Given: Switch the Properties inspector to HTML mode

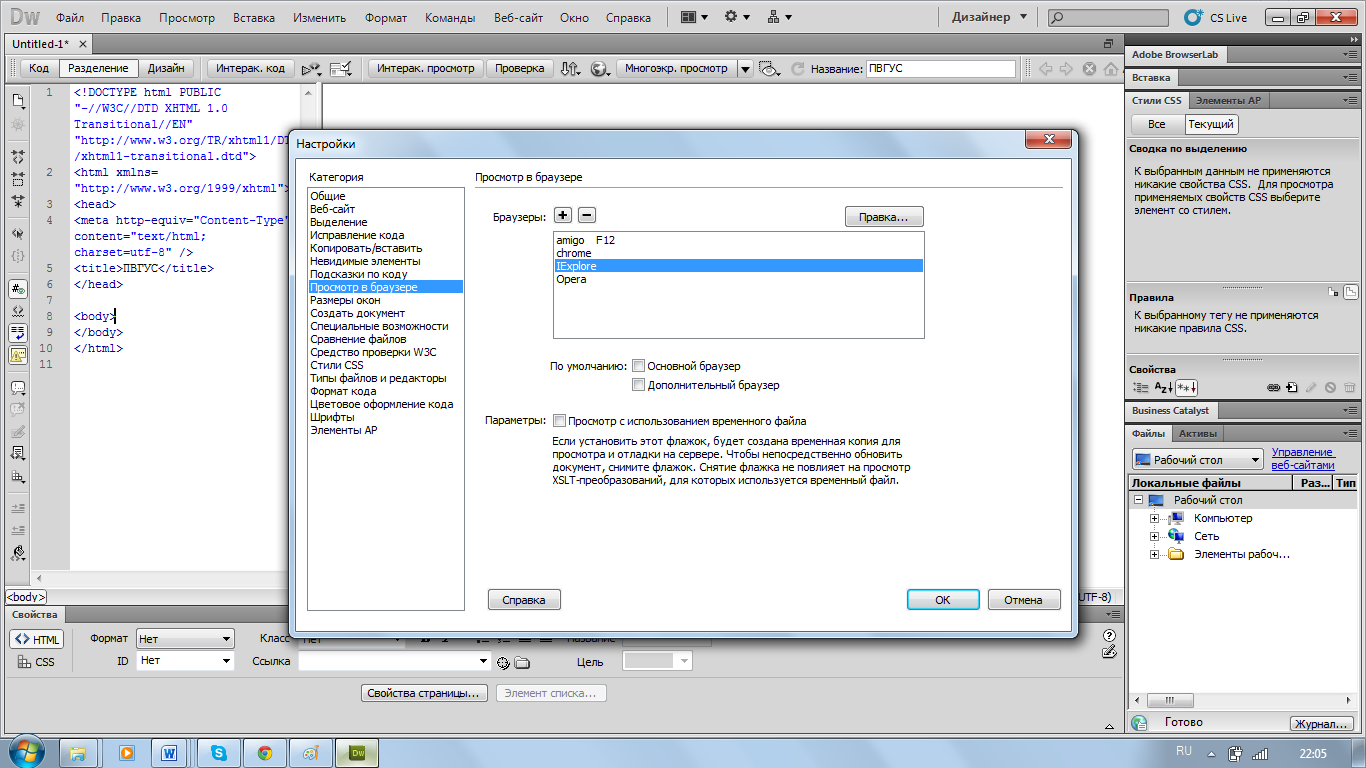Looking at the screenshot, I should (x=37, y=640).
